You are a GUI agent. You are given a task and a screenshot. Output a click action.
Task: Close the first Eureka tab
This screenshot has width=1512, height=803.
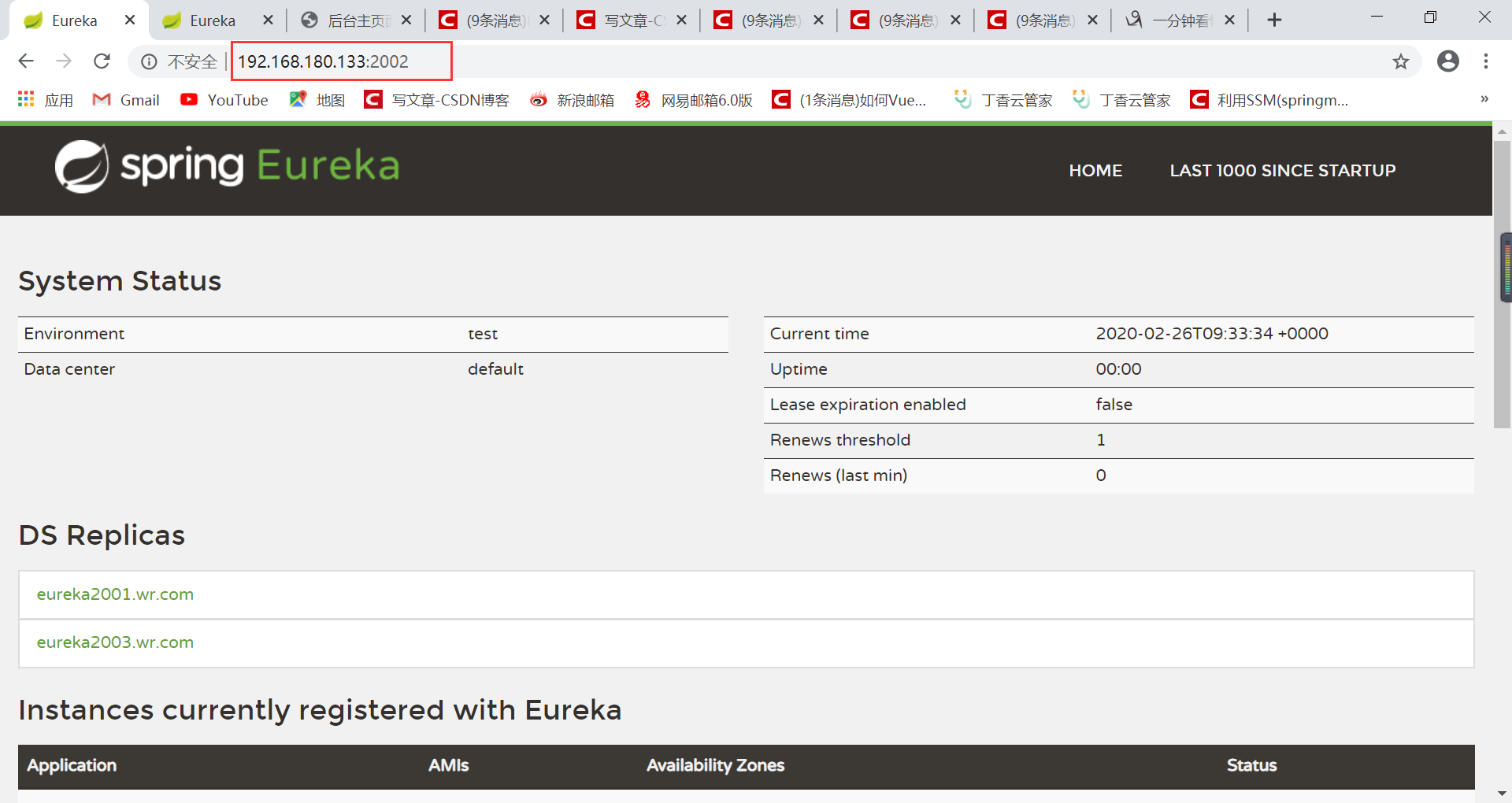pyautogui.click(x=130, y=20)
